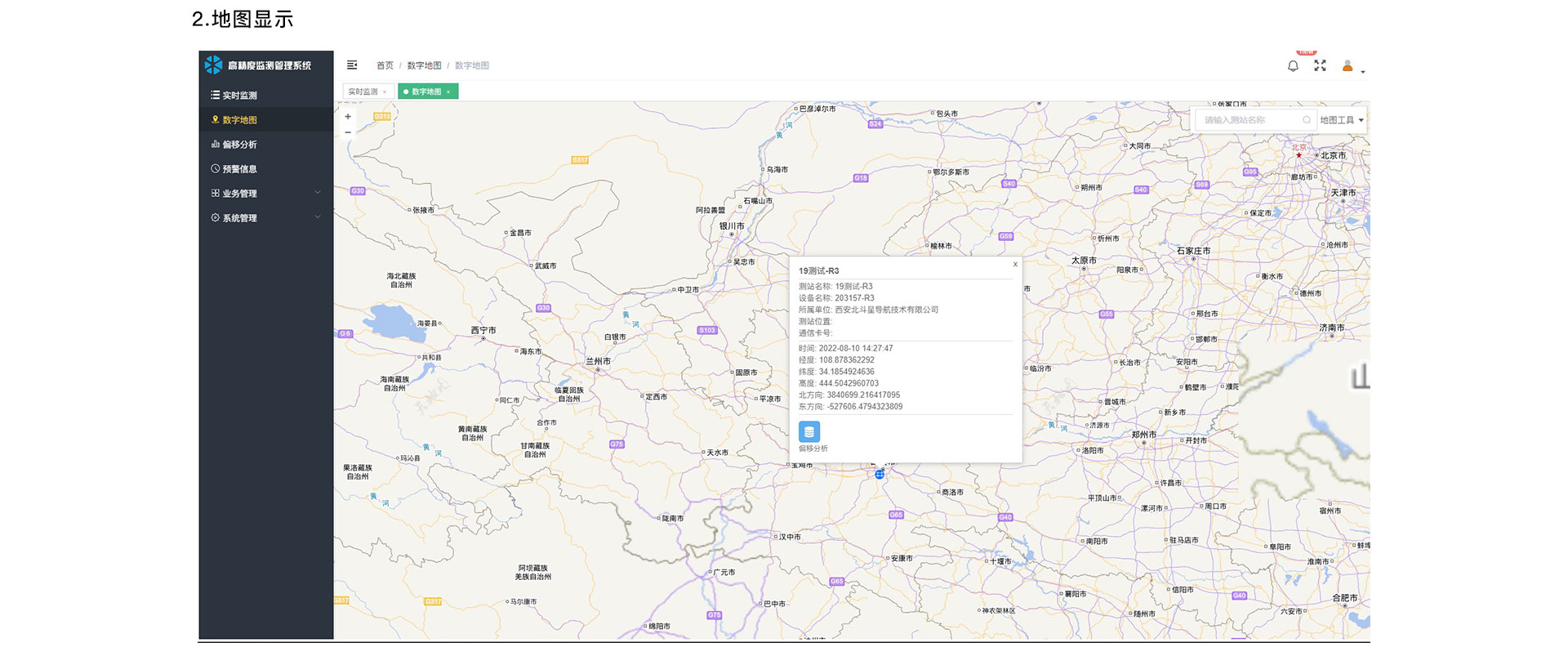Click the blue station marker on map

click(x=880, y=474)
